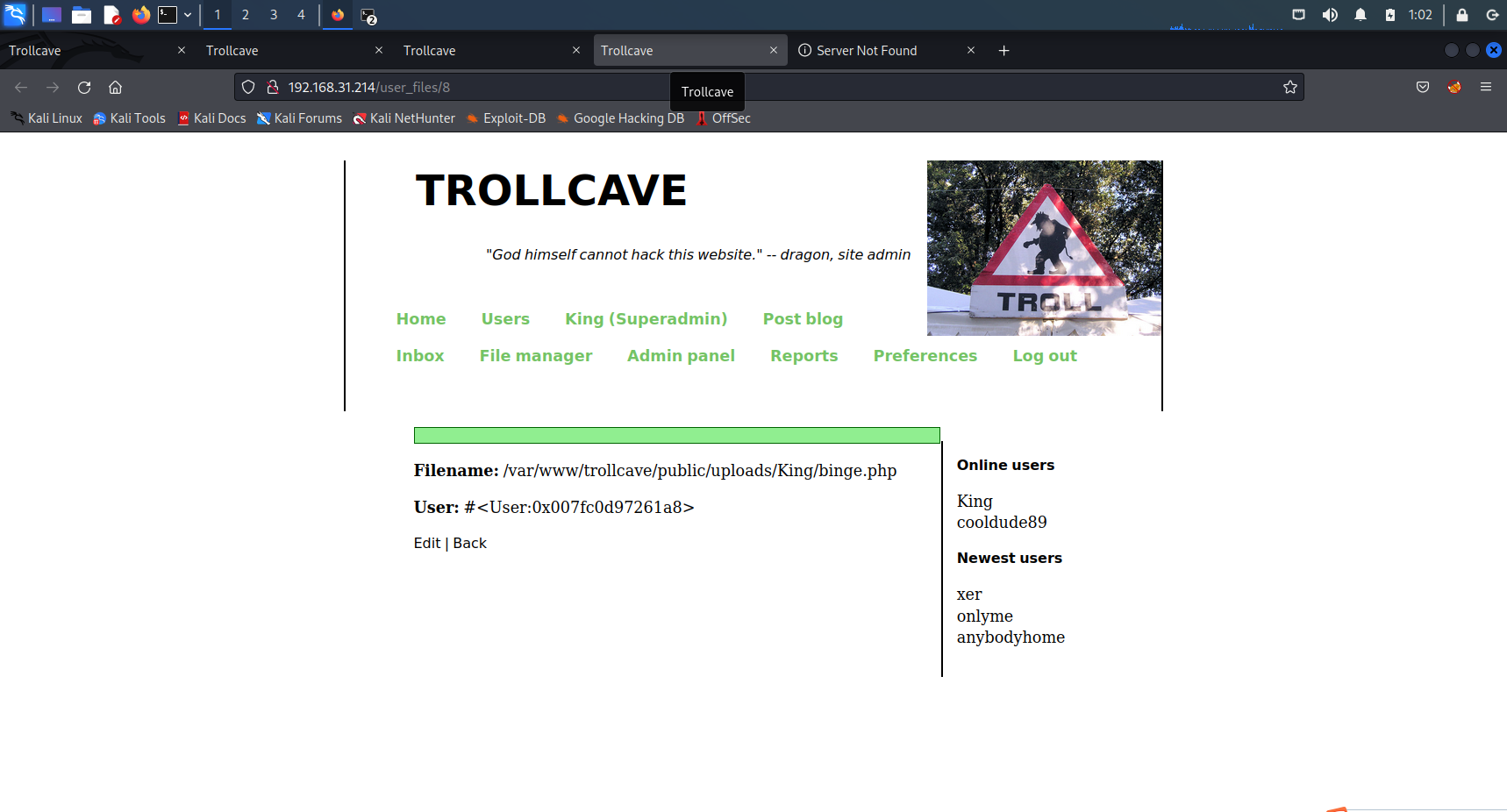Open a new browser tab
This screenshot has height=812, width=1507.
pos(1004,51)
